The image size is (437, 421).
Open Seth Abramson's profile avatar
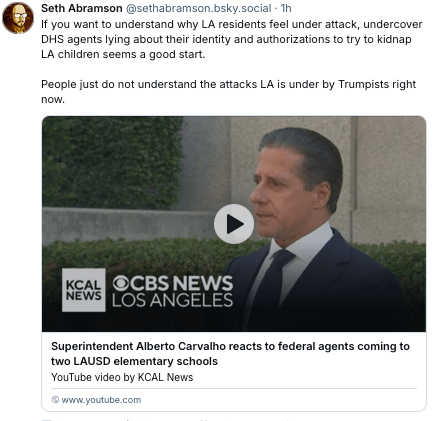click(x=18, y=18)
